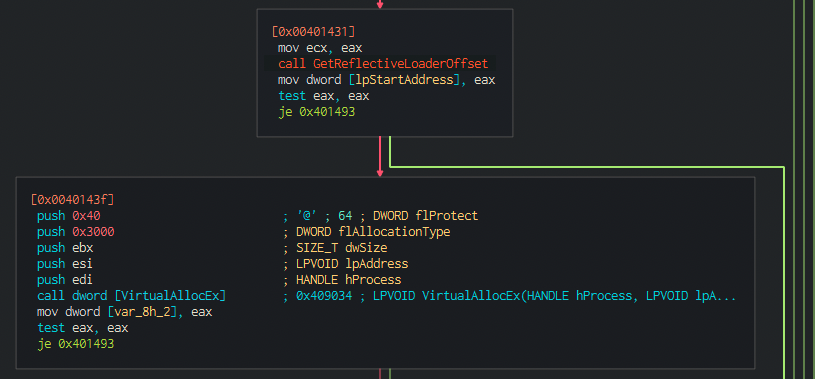Viewport: 815px width, 379px height.
Task: Select the 0x0040143f block address label
Action: pyautogui.click(x=72, y=199)
